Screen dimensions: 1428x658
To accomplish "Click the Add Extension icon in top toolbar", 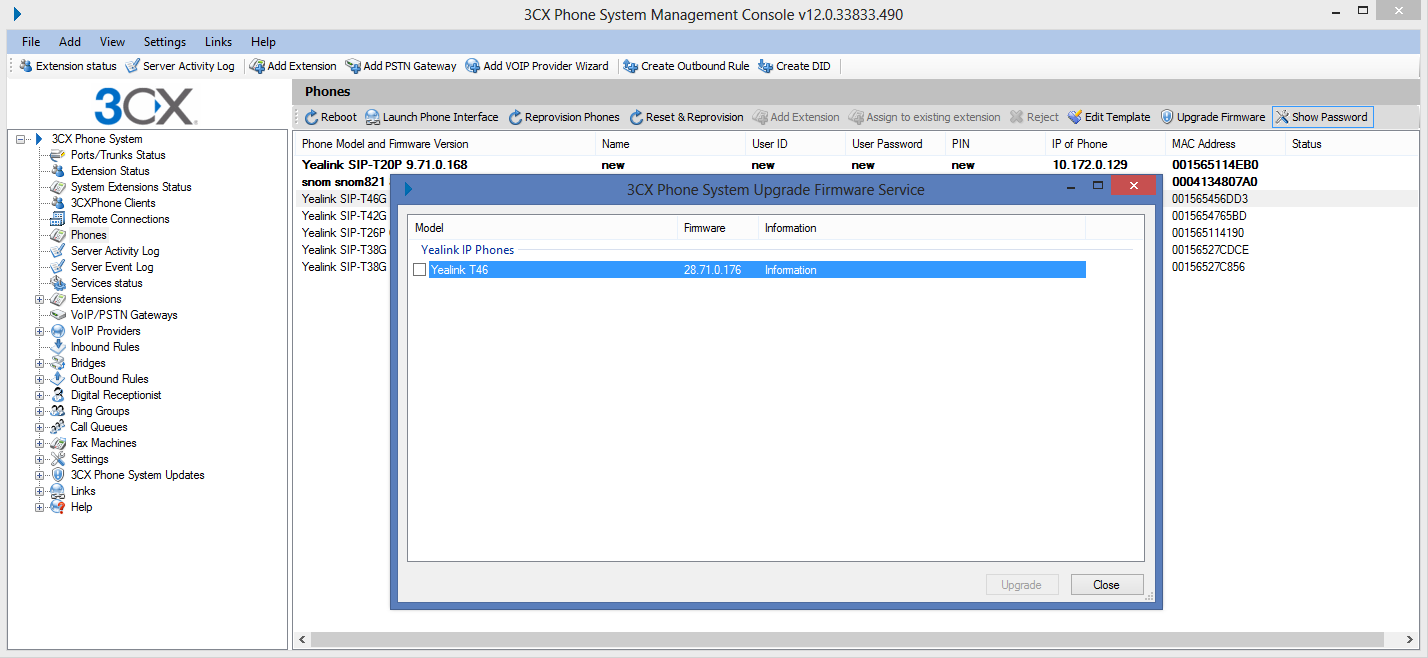I will tap(257, 66).
